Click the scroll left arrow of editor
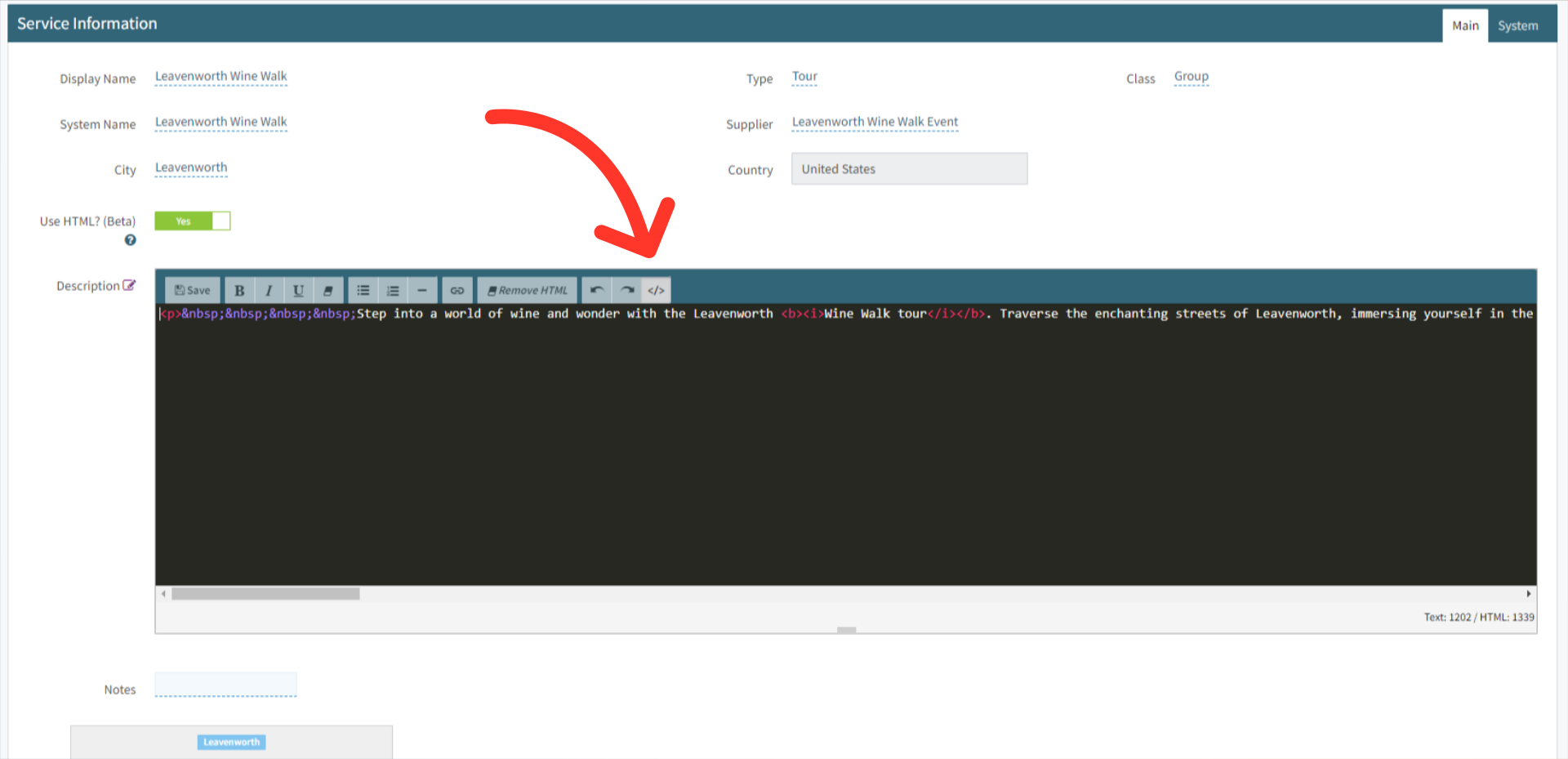This screenshot has height=759, width=1568. pyautogui.click(x=163, y=594)
